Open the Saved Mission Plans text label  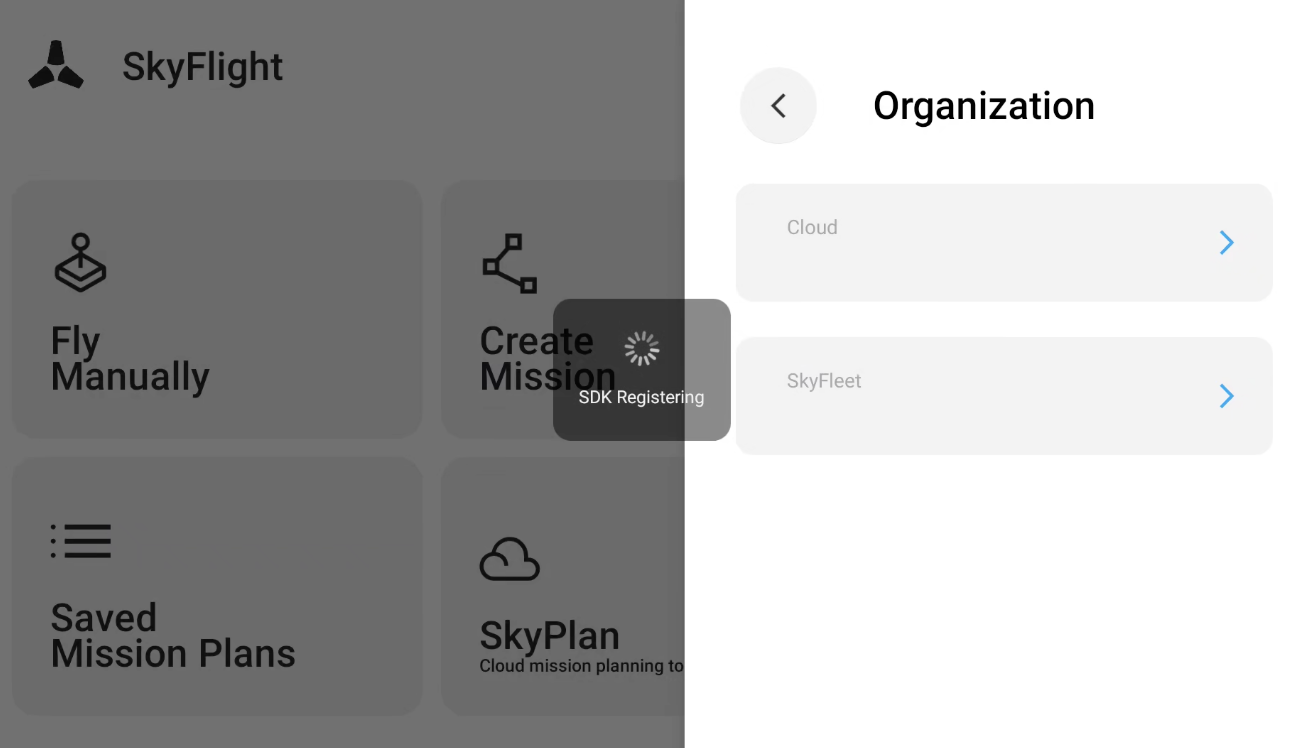pyautogui.click(x=173, y=635)
